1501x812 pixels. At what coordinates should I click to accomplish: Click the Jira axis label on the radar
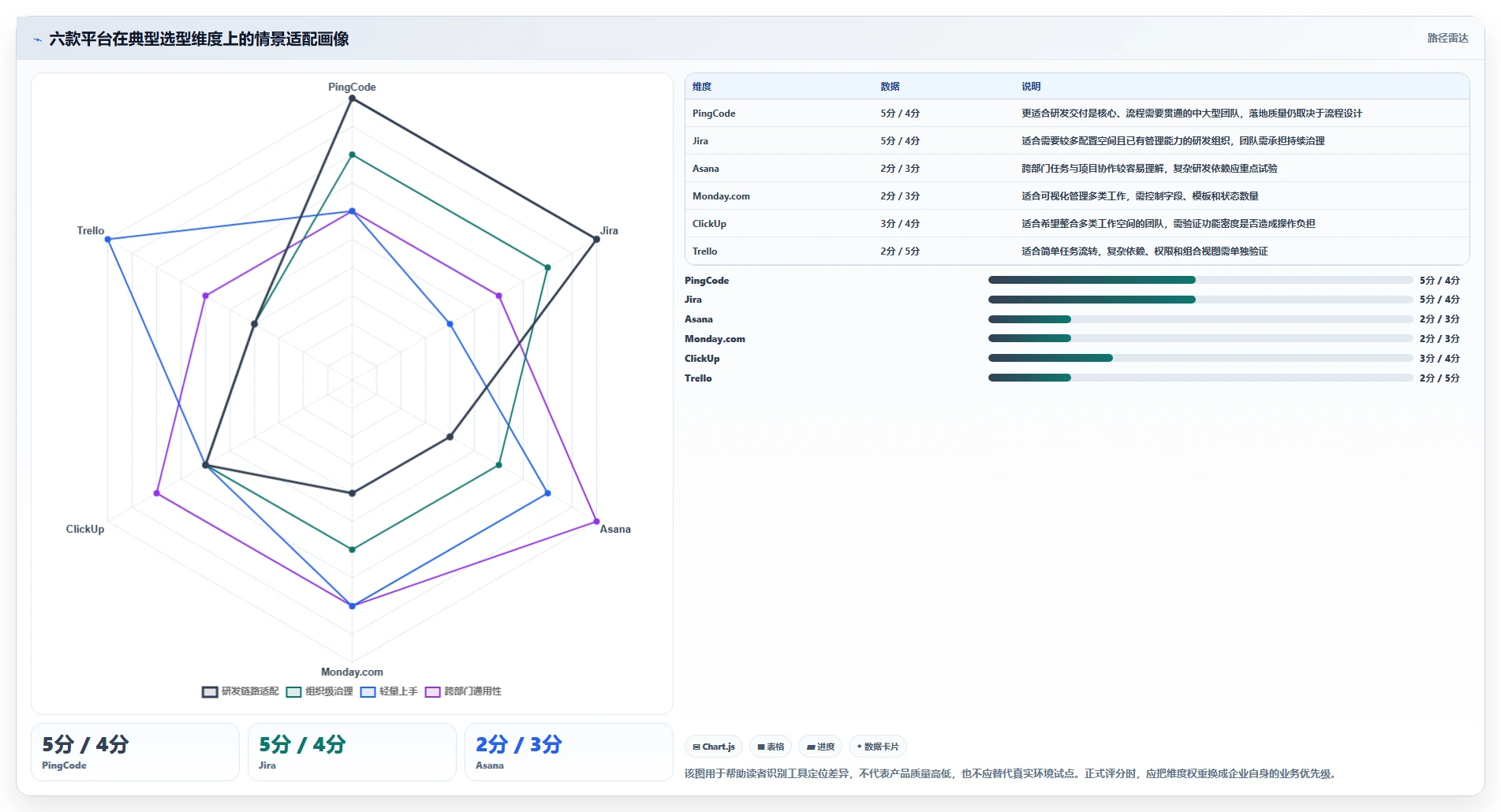[x=609, y=230]
